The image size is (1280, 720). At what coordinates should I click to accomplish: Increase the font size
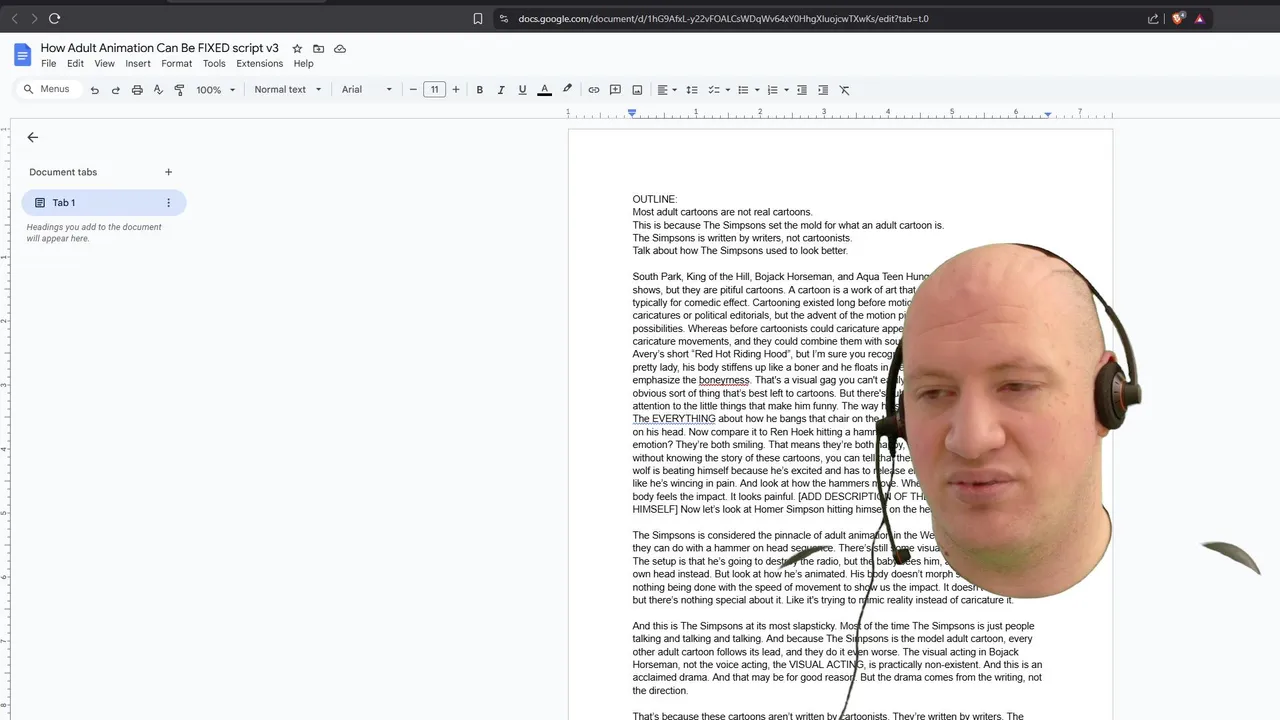click(x=456, y=90)
